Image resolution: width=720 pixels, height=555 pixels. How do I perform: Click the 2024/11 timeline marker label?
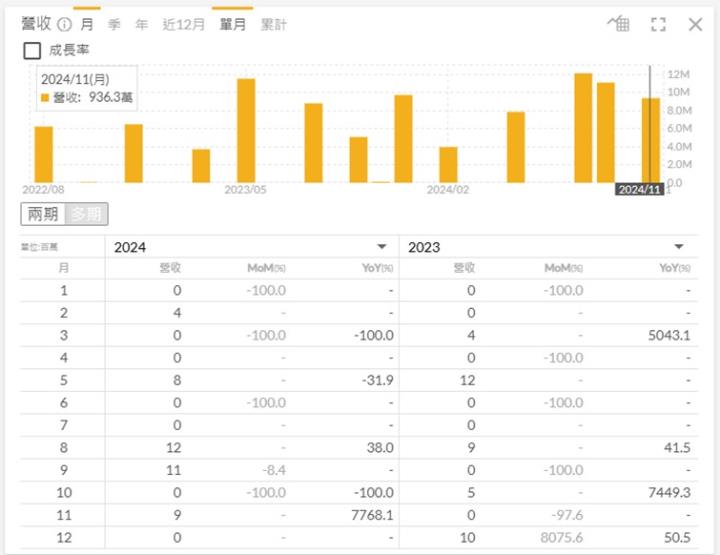[639, 189]
